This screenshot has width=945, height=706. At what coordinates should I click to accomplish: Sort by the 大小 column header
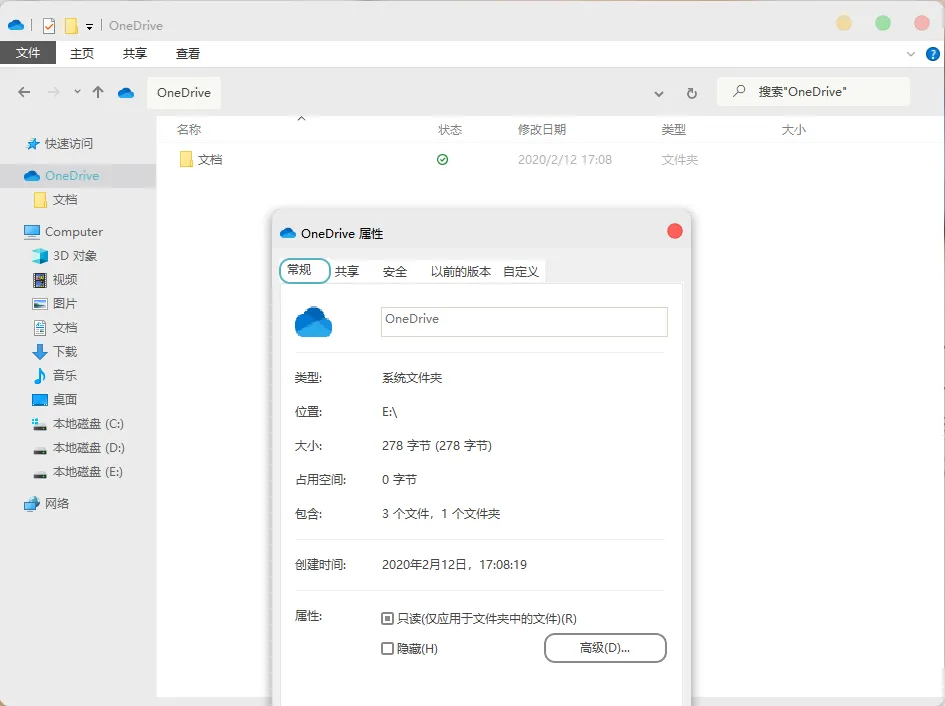coord(793,129)
